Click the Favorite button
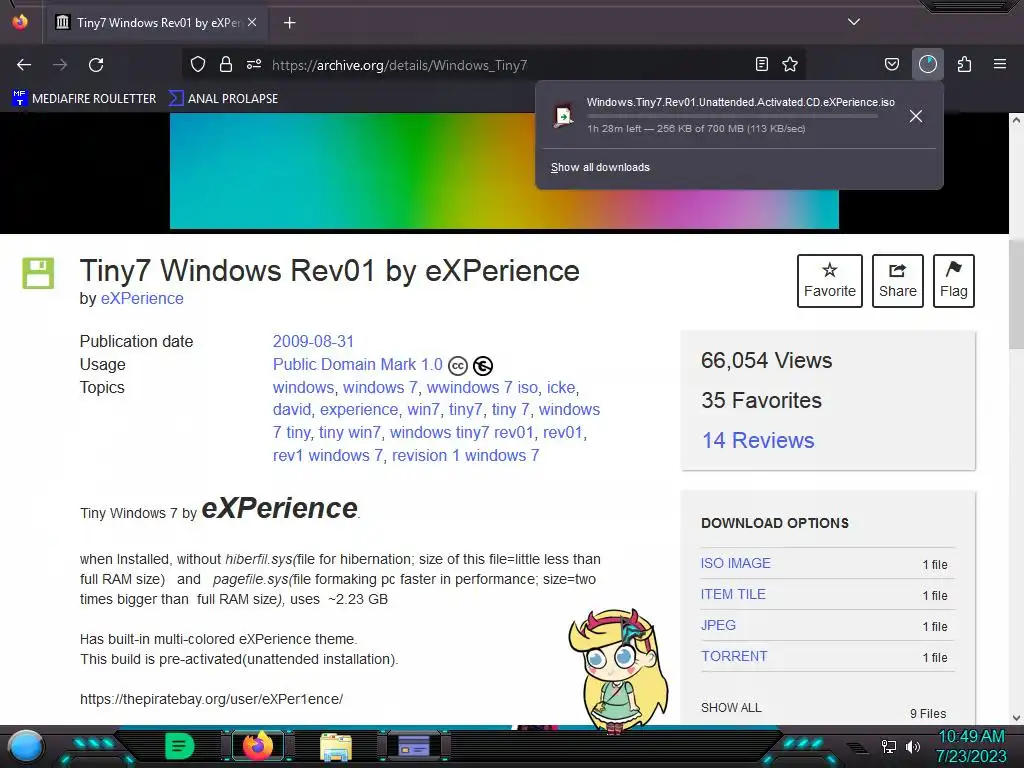1024x768 pixels. [829, 281]
